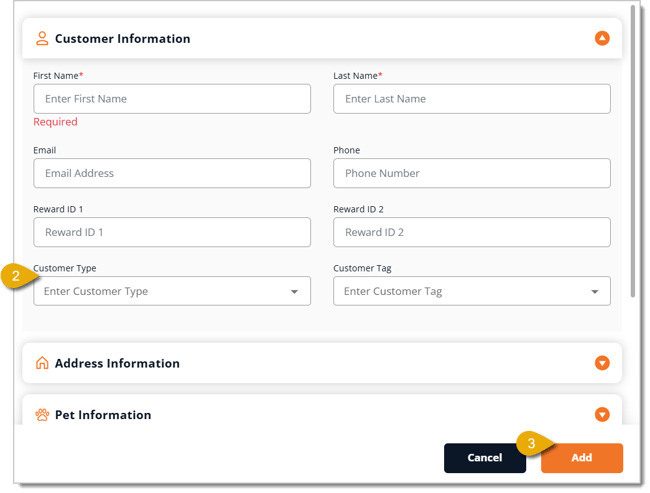Click the Reward ID 1 label above its field
The image size is (650, 493).
click(x=58, y=209)
